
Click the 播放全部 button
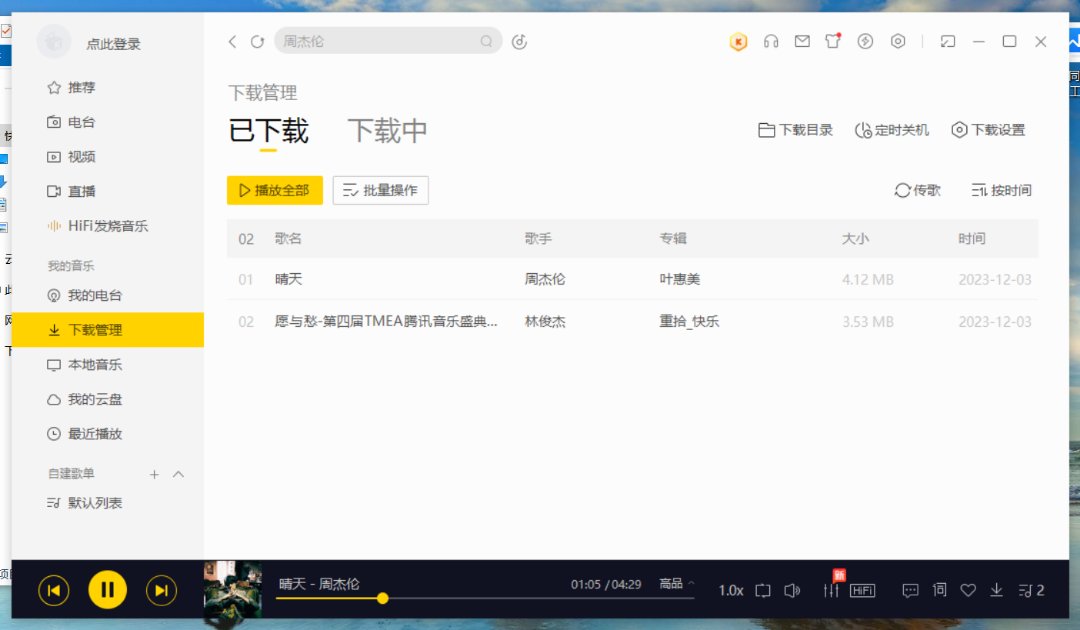(275, 190)
